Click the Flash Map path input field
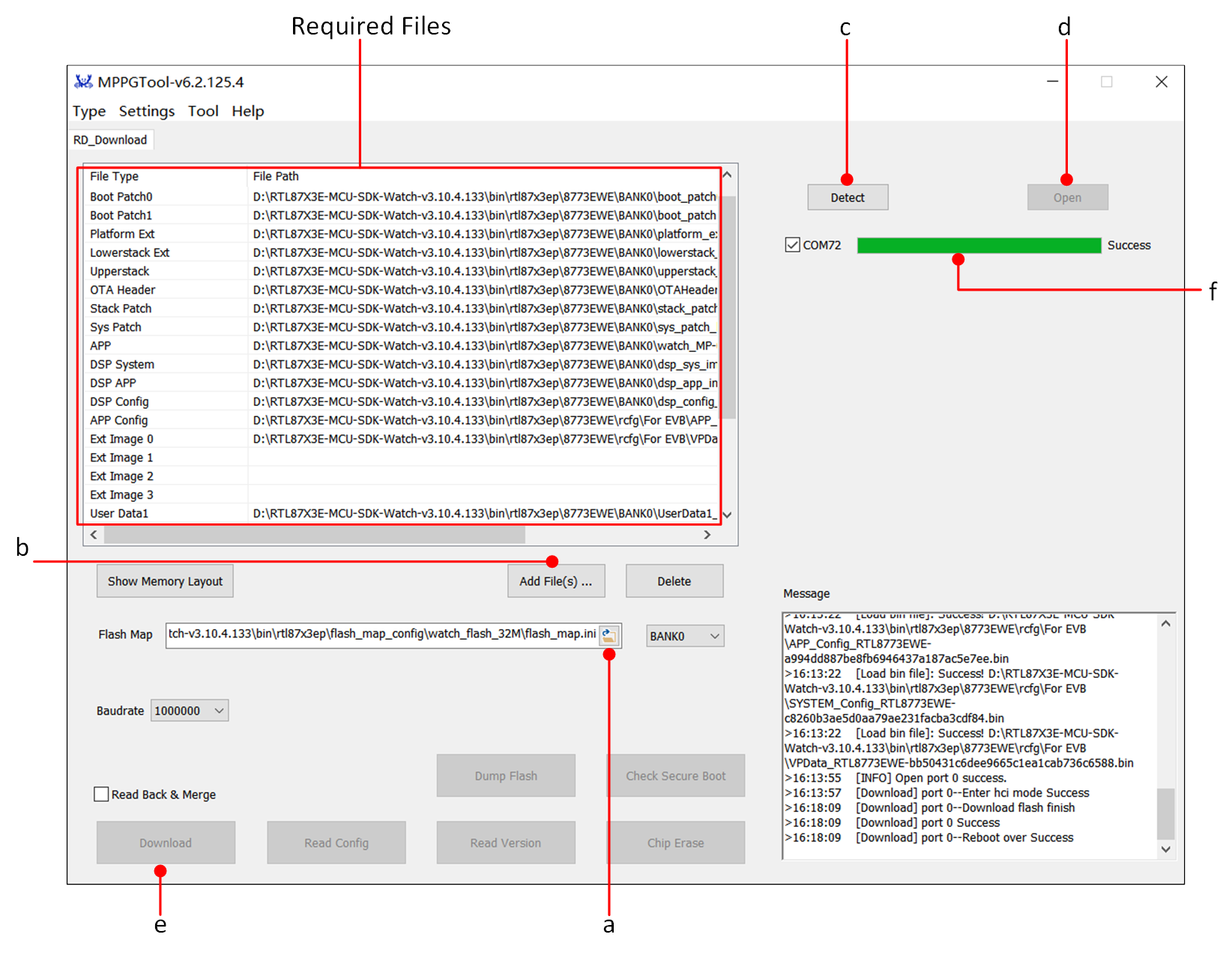1232x955 pixels. coord(381,635)
